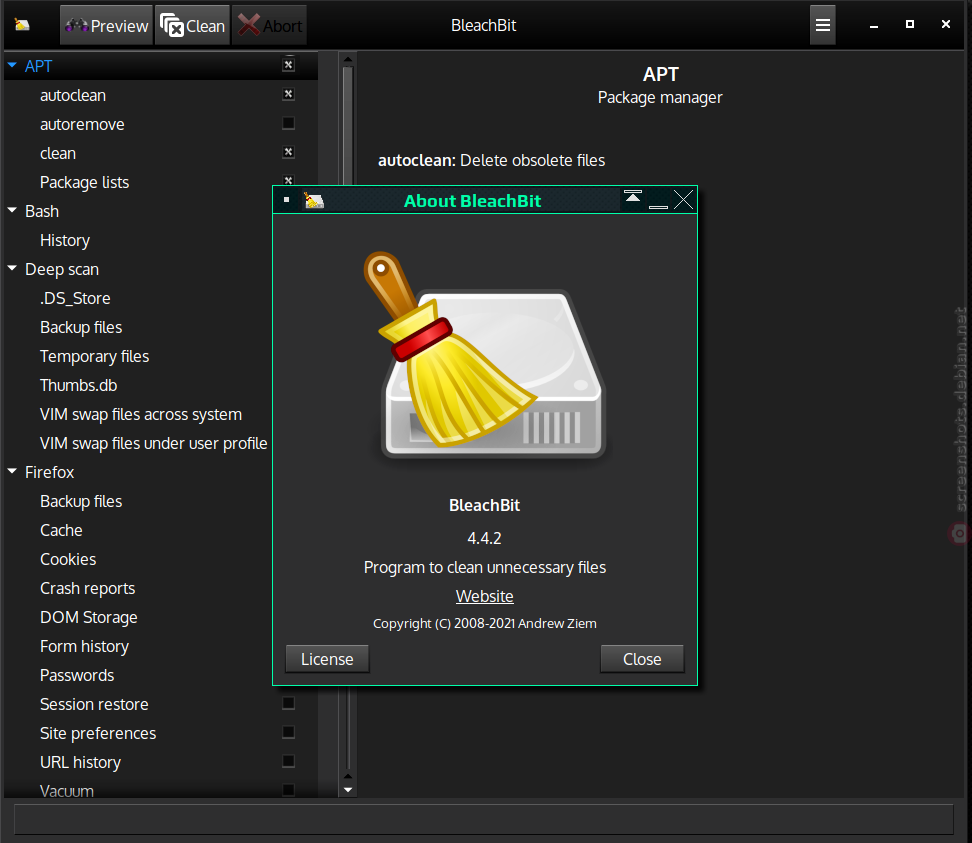Click the cleaner list scrollbar thumb
The height and width of the screenshot is (843, 972).
click(x=348, y=124)
